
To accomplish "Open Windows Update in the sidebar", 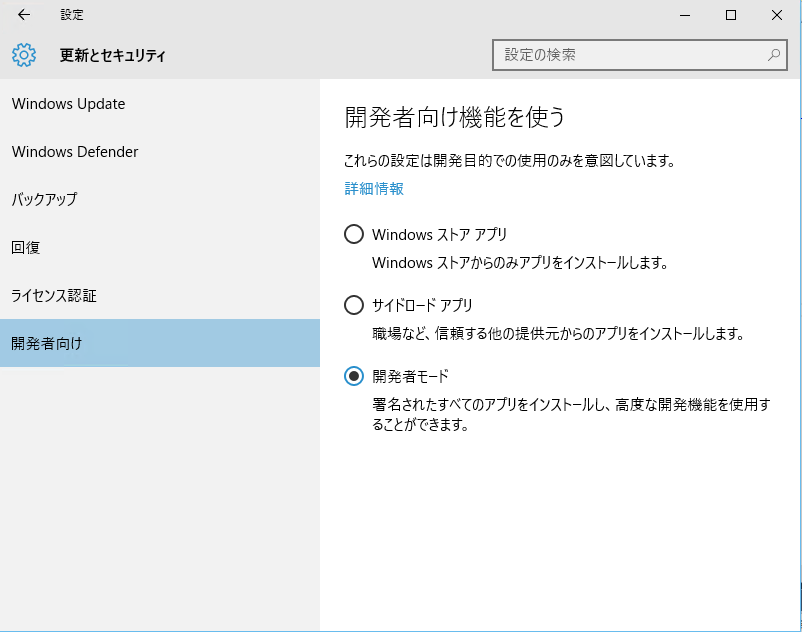I will point(68,104).
